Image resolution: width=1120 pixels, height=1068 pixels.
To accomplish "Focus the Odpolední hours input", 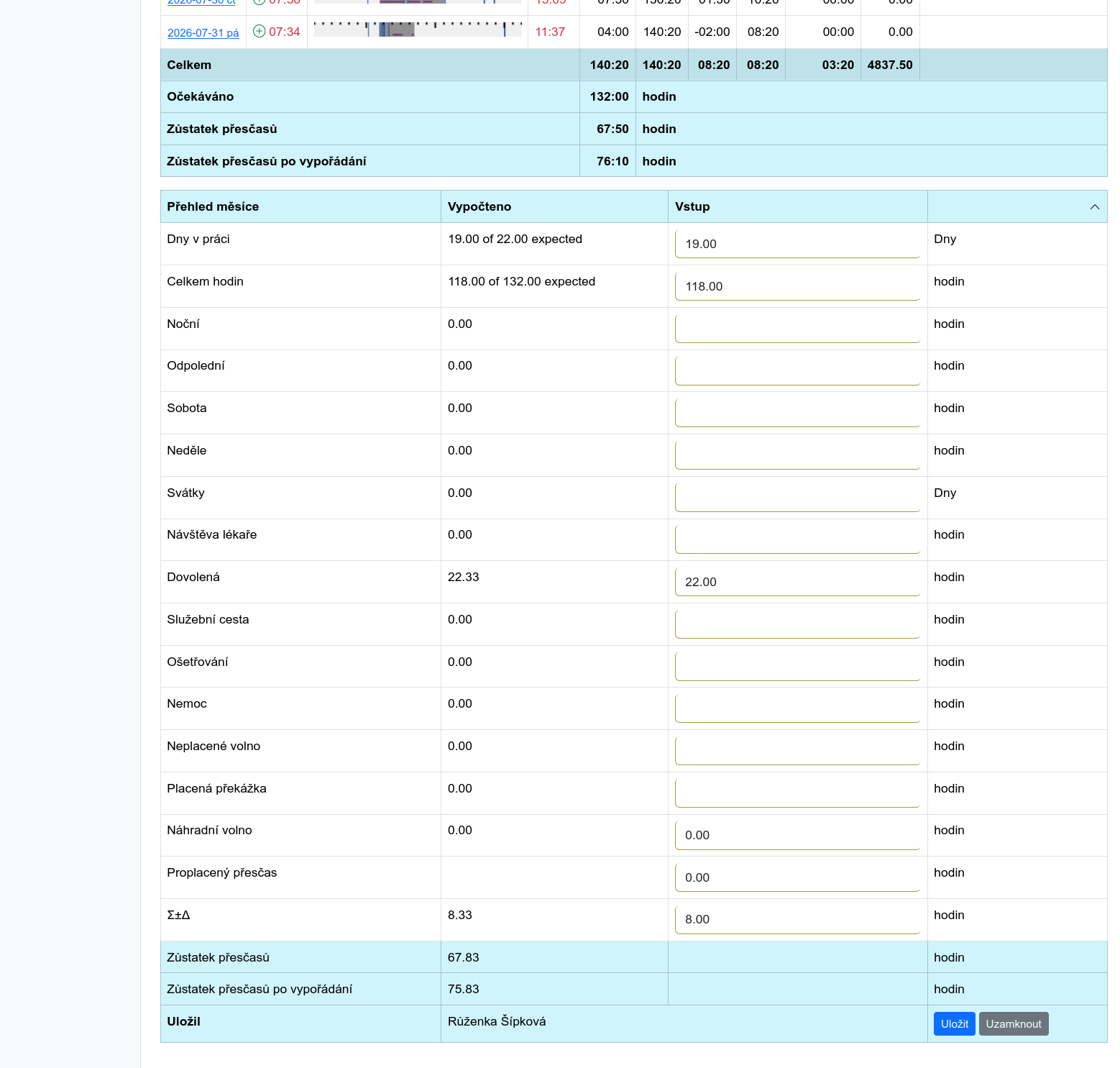I will [x=797, y=371].
